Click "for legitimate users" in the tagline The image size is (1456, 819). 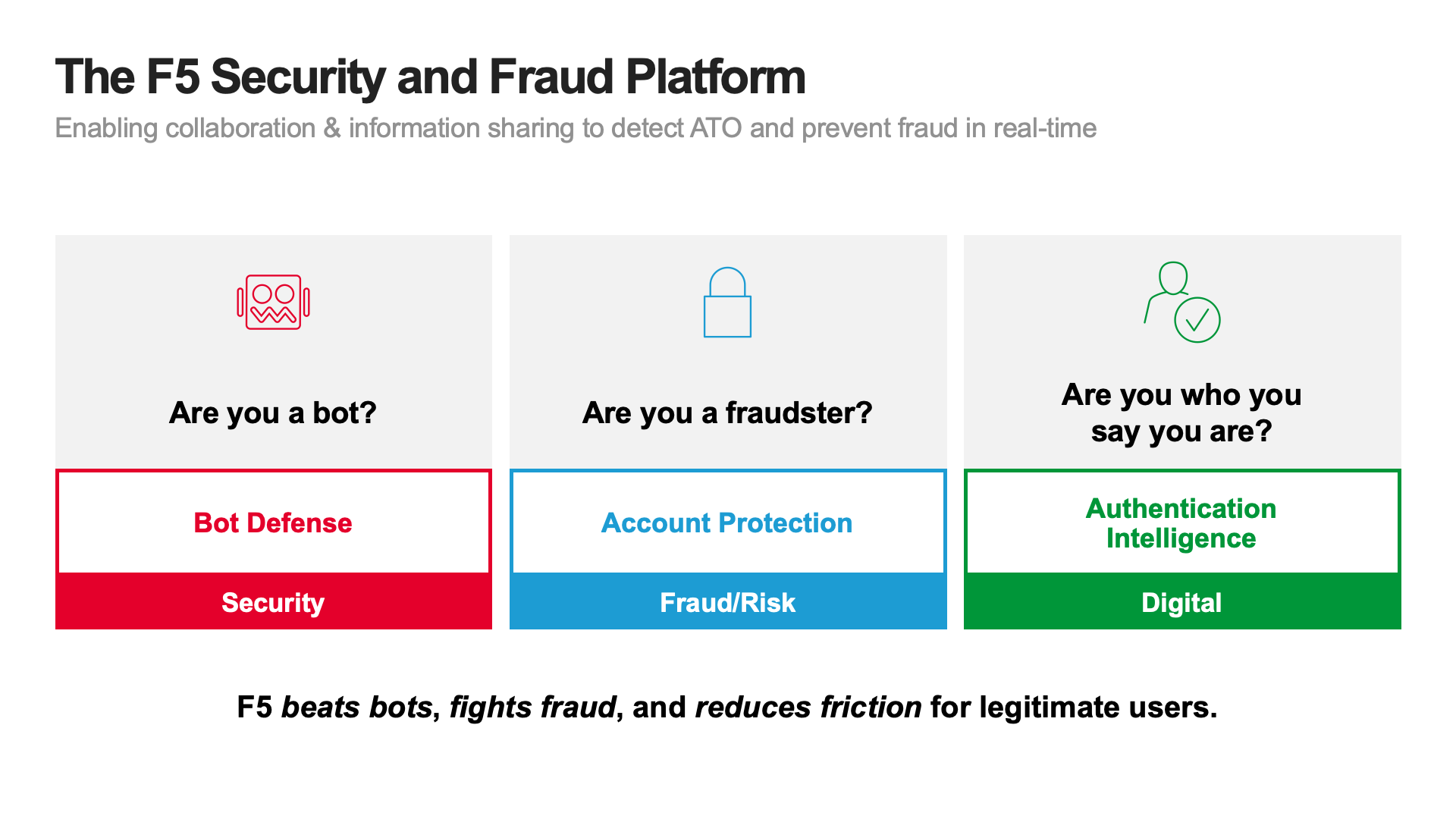coord(1074,708)
